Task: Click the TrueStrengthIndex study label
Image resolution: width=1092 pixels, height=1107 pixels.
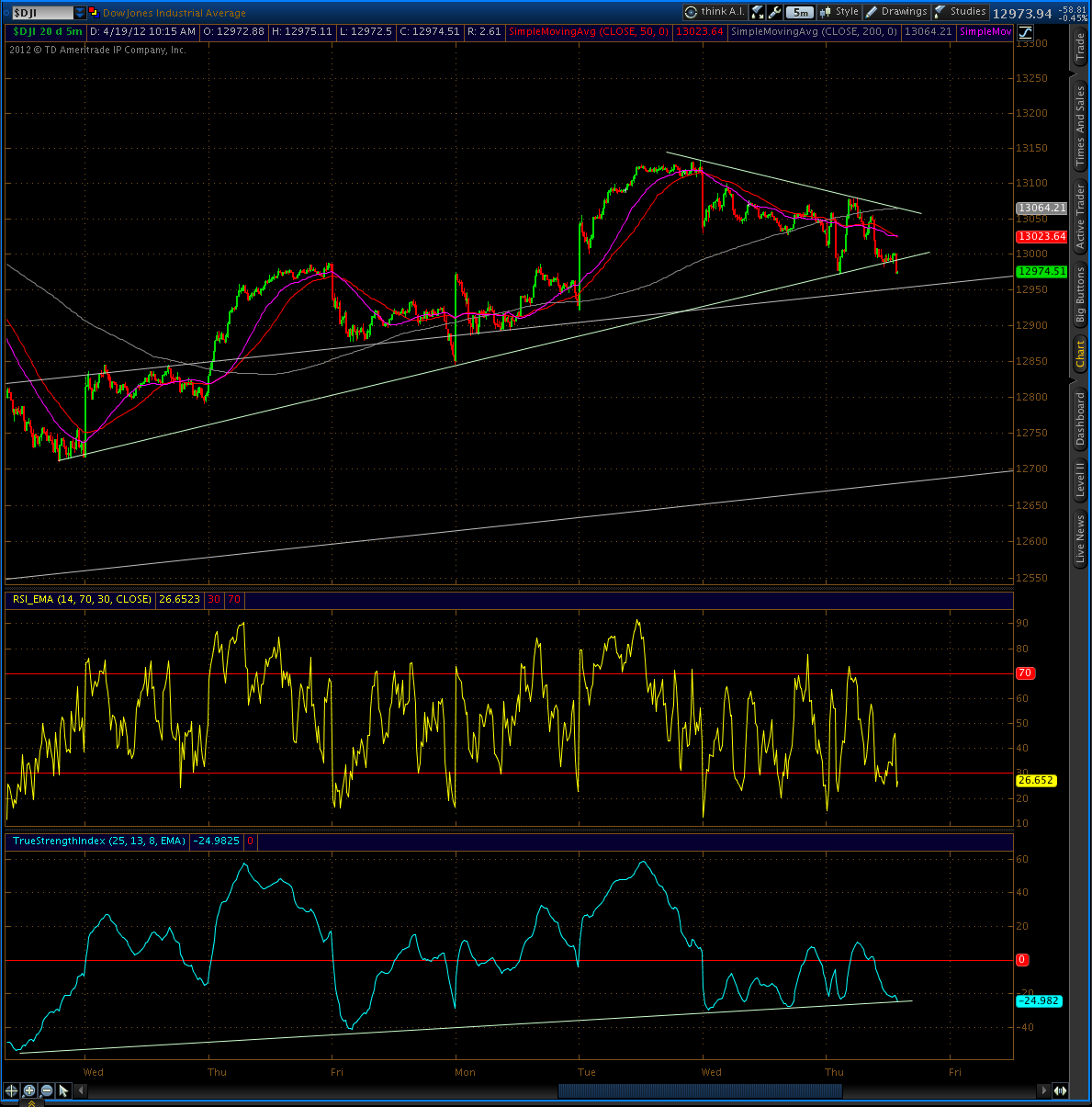Action: [98, 841]
